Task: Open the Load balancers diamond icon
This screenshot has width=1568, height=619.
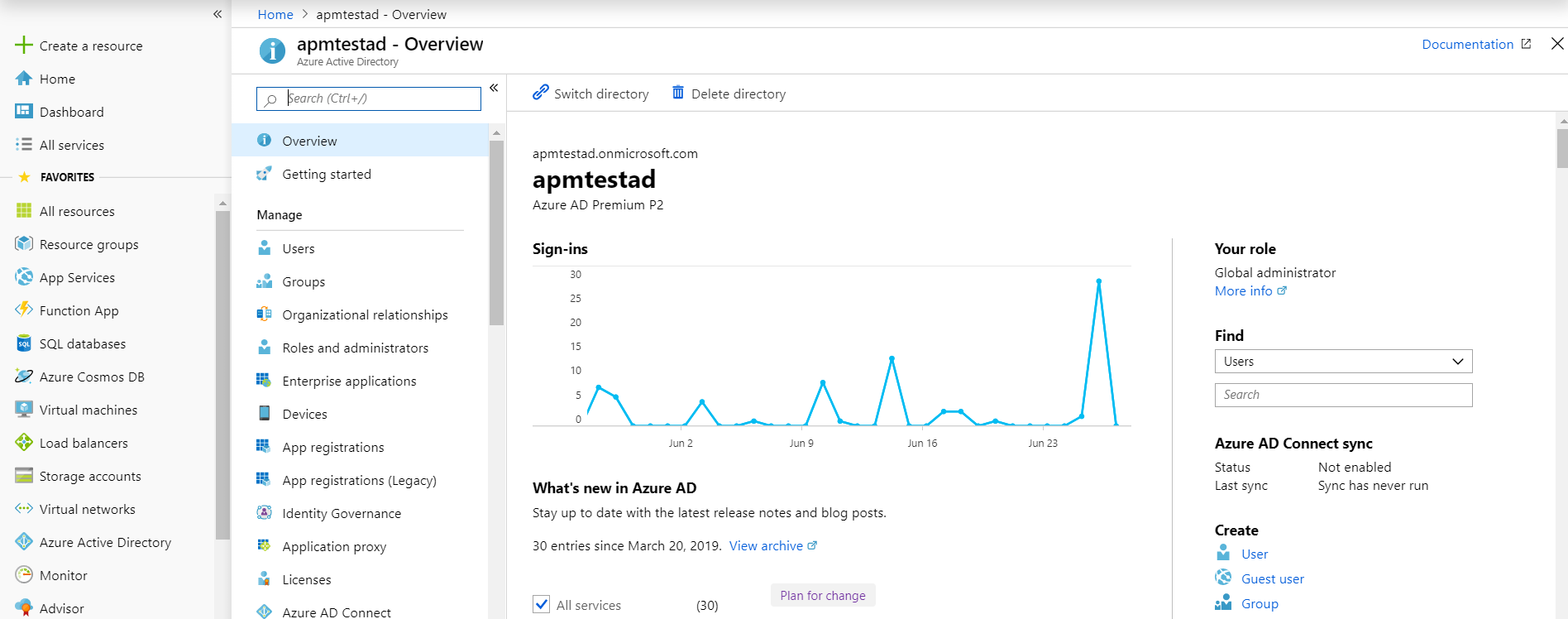Action: pos(24,443)
